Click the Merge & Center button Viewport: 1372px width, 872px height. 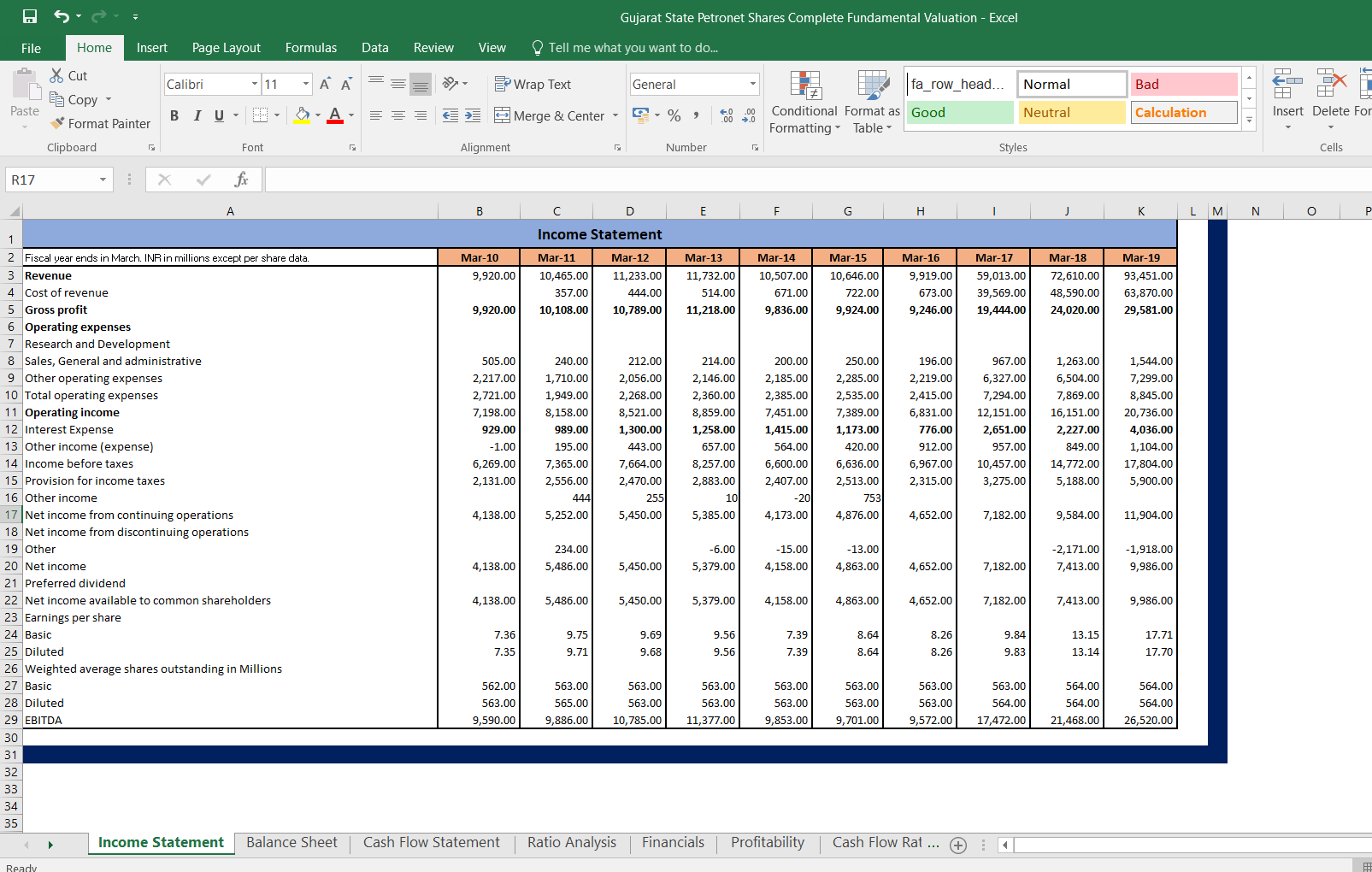550,115
